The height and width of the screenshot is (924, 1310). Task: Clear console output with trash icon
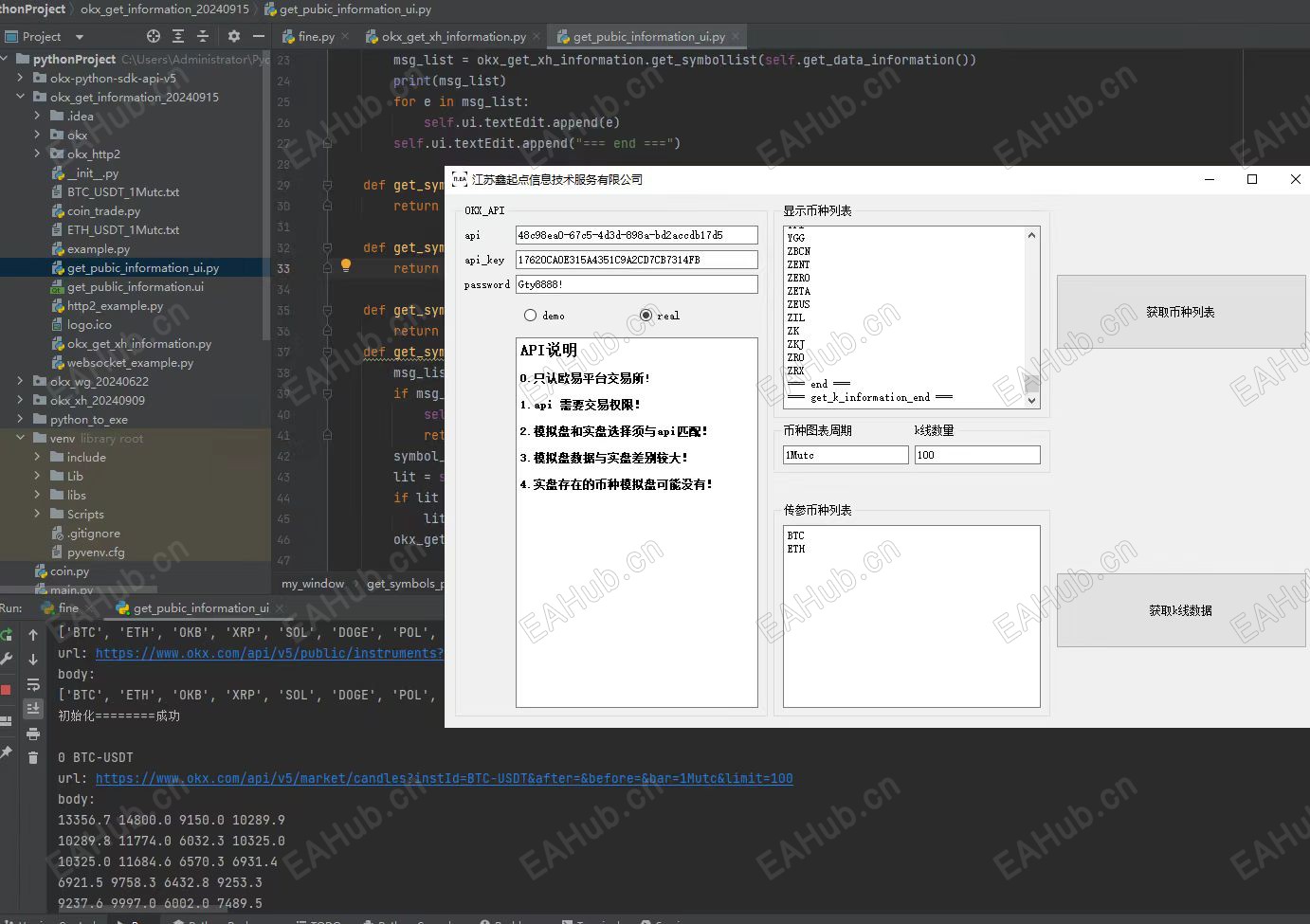33,757
